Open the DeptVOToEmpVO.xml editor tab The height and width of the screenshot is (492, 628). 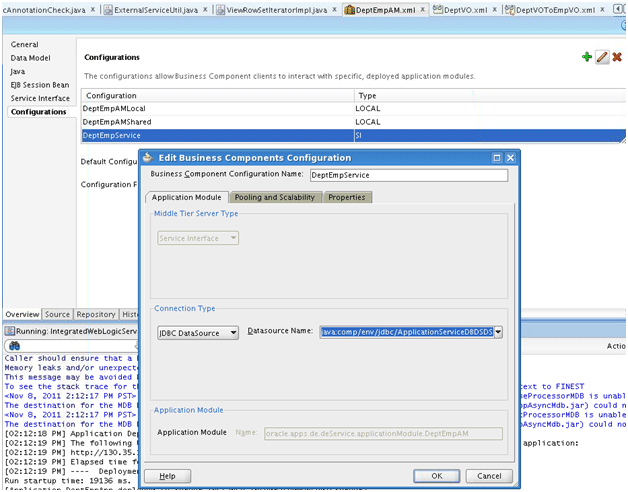pyautogui.click(x=555, y=10)
